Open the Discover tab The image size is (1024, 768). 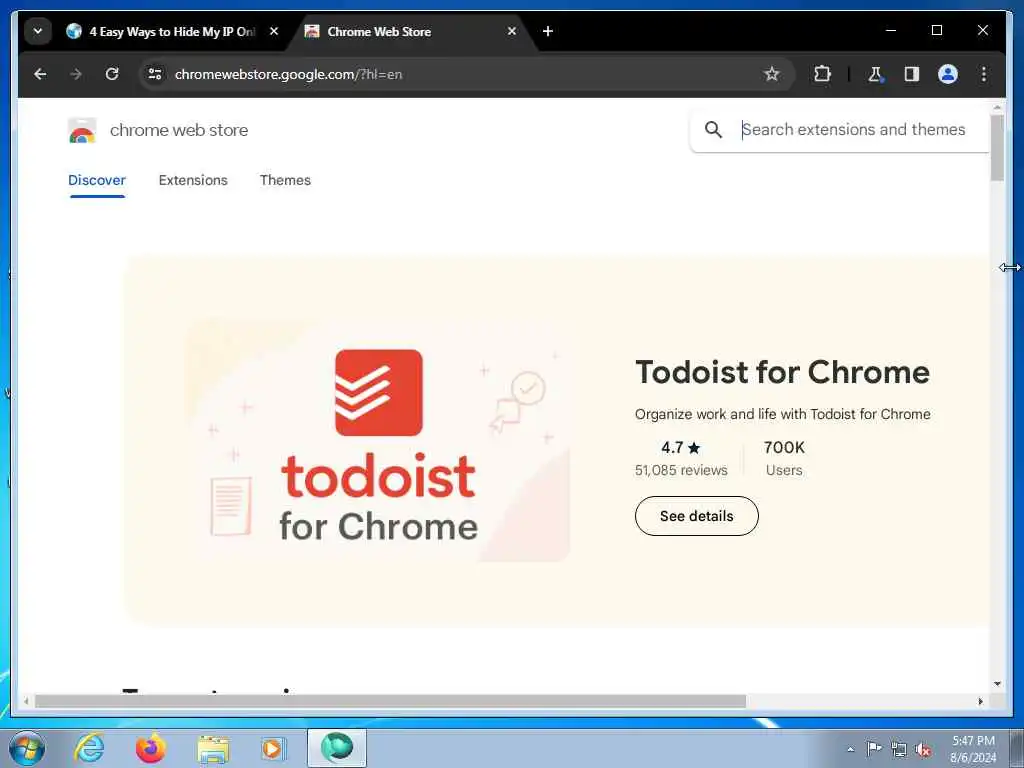point(97,180)
